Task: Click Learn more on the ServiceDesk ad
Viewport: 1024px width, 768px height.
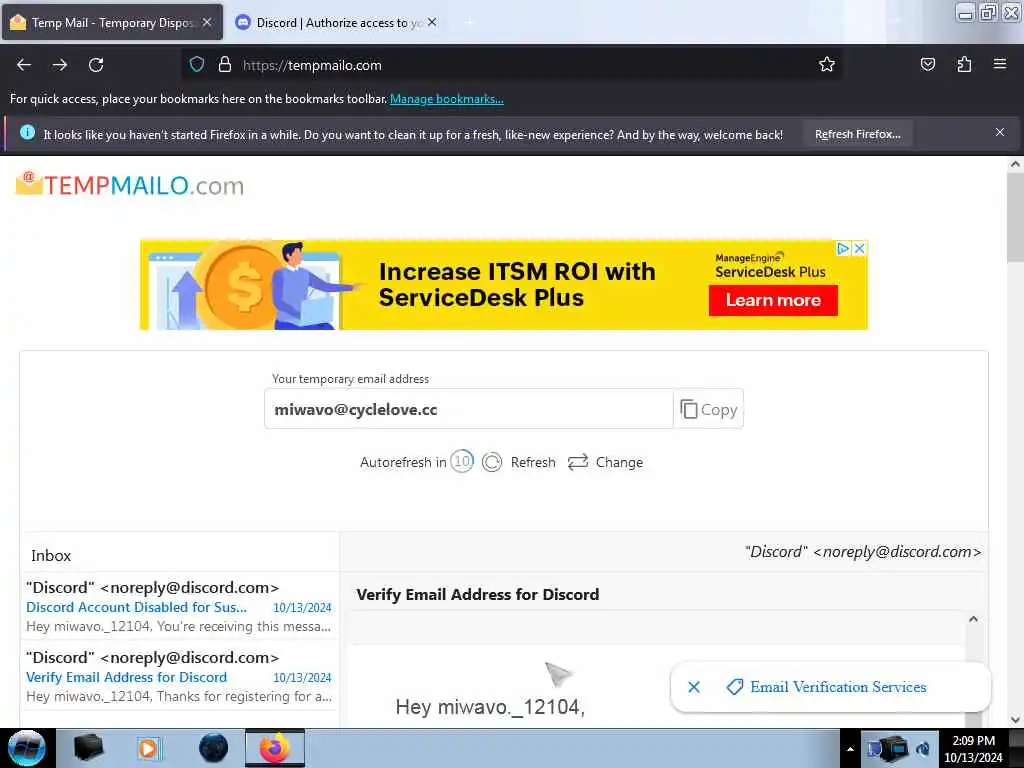Action: coord(773,300)
